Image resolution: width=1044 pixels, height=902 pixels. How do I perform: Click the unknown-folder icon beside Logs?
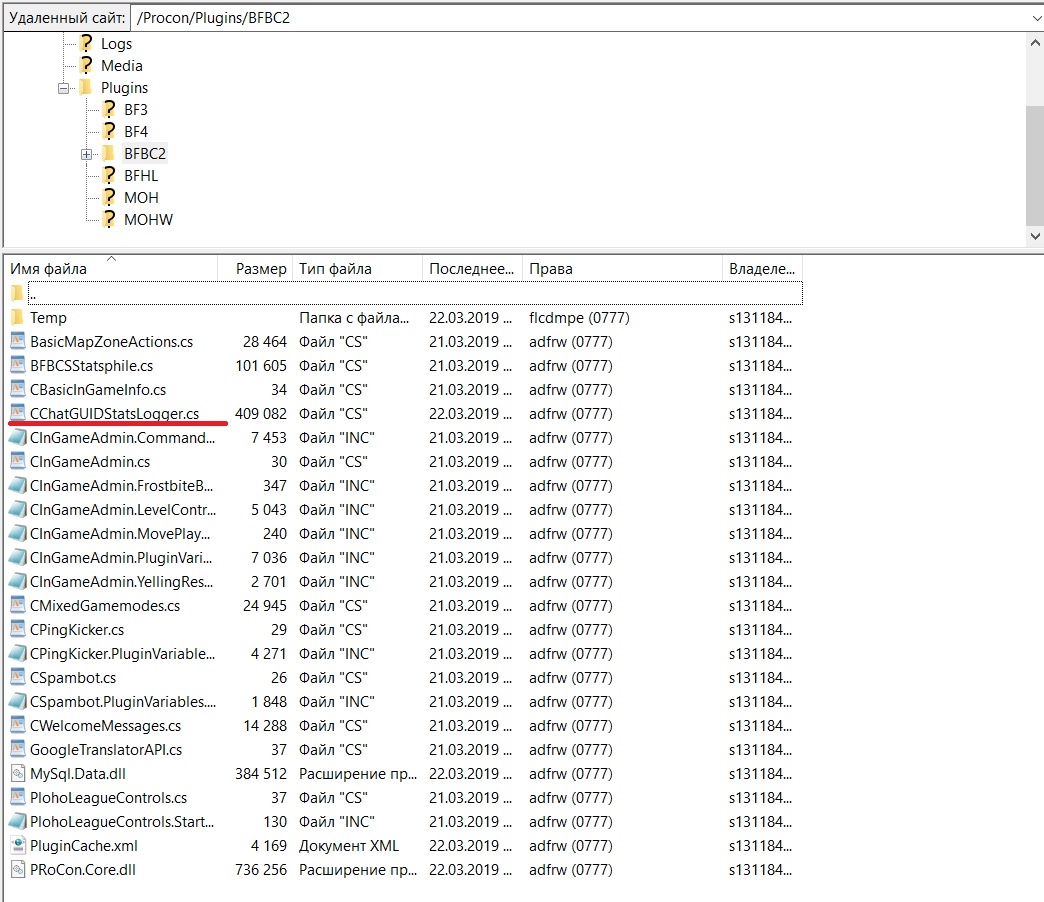(85, 43)
